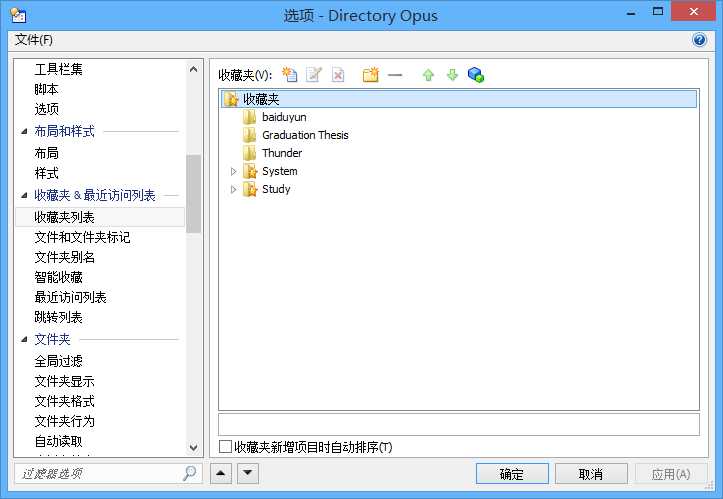Viewport: 723px width, 499px height.
Task: Expand the Study folder in tree
Action: coord(233,190)
